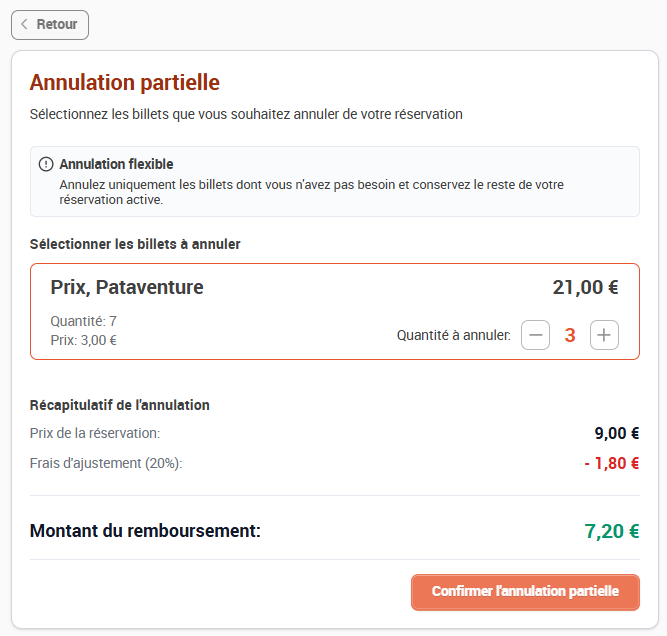667x636 pixels.
Task: Select the Prix, Pataventure ticket title
Action: 127,287
